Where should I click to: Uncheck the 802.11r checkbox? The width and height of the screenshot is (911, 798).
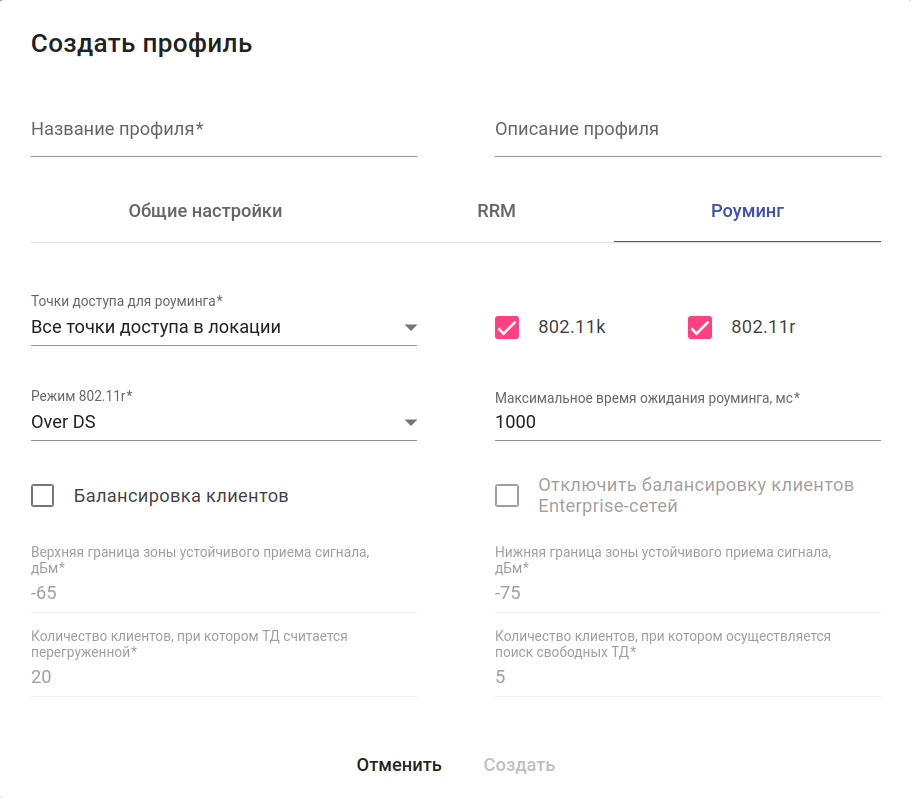tap(700, 328)
